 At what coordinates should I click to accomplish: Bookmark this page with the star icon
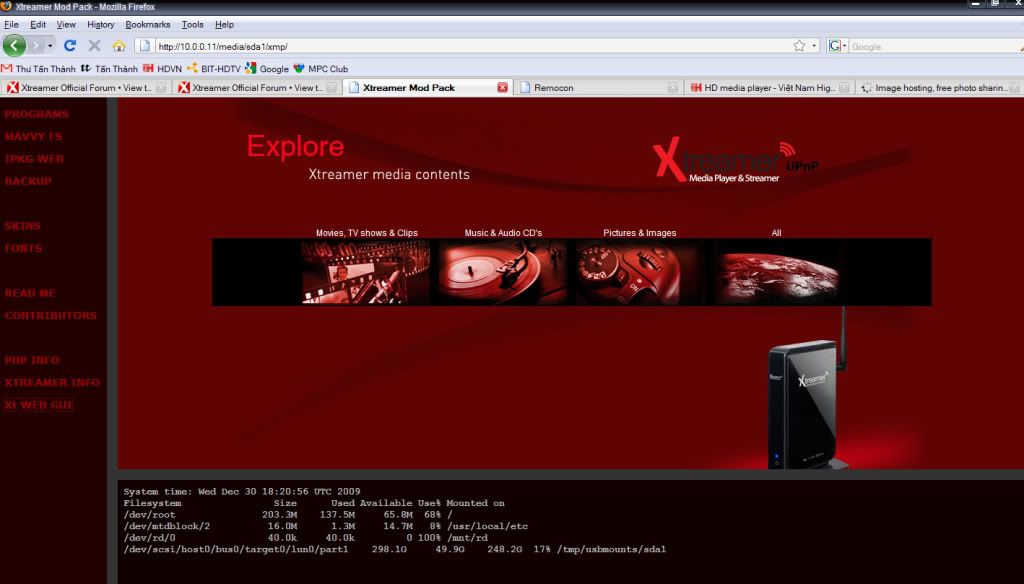point(799,46)
